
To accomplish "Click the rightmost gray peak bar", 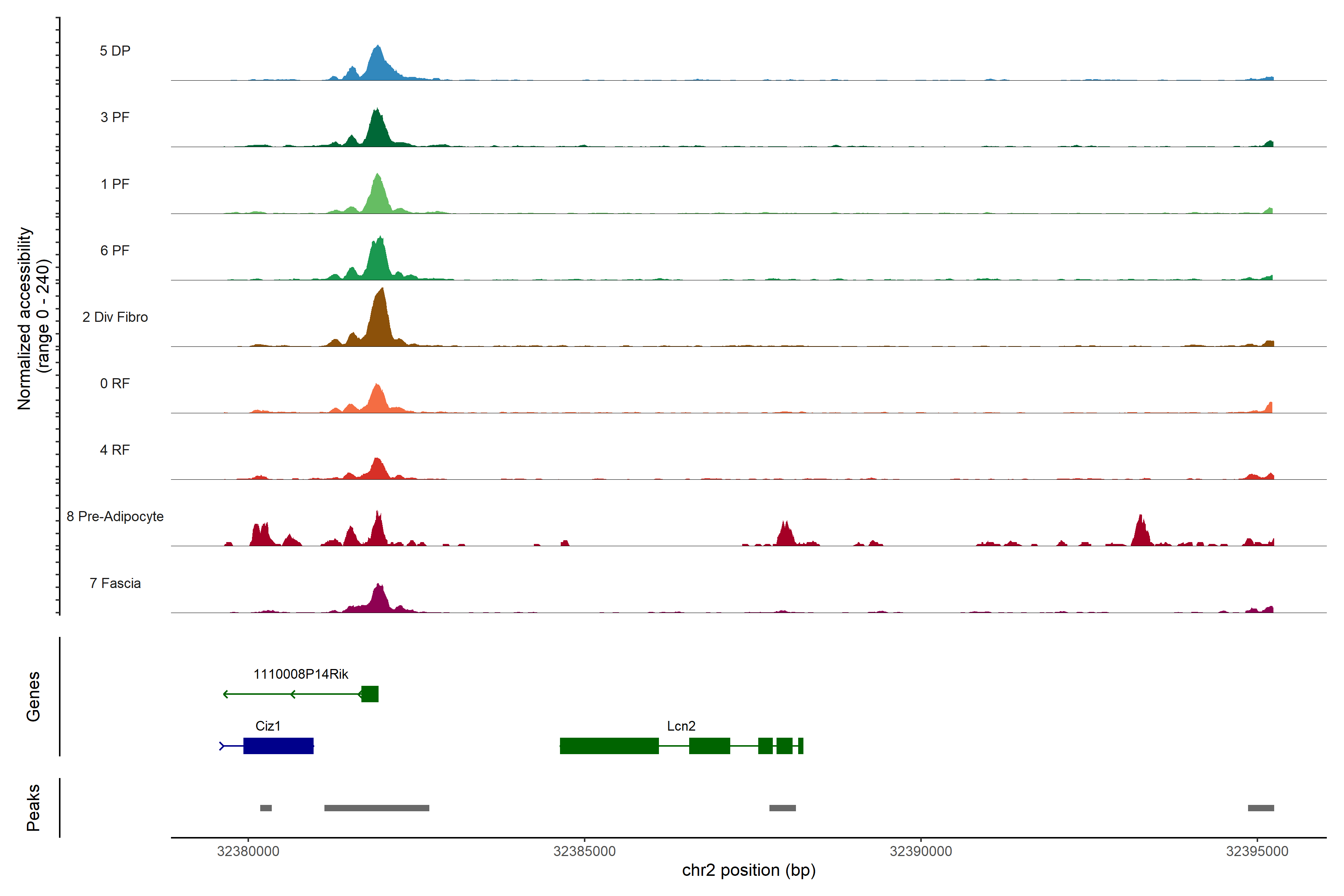I will pos(1261,808).
